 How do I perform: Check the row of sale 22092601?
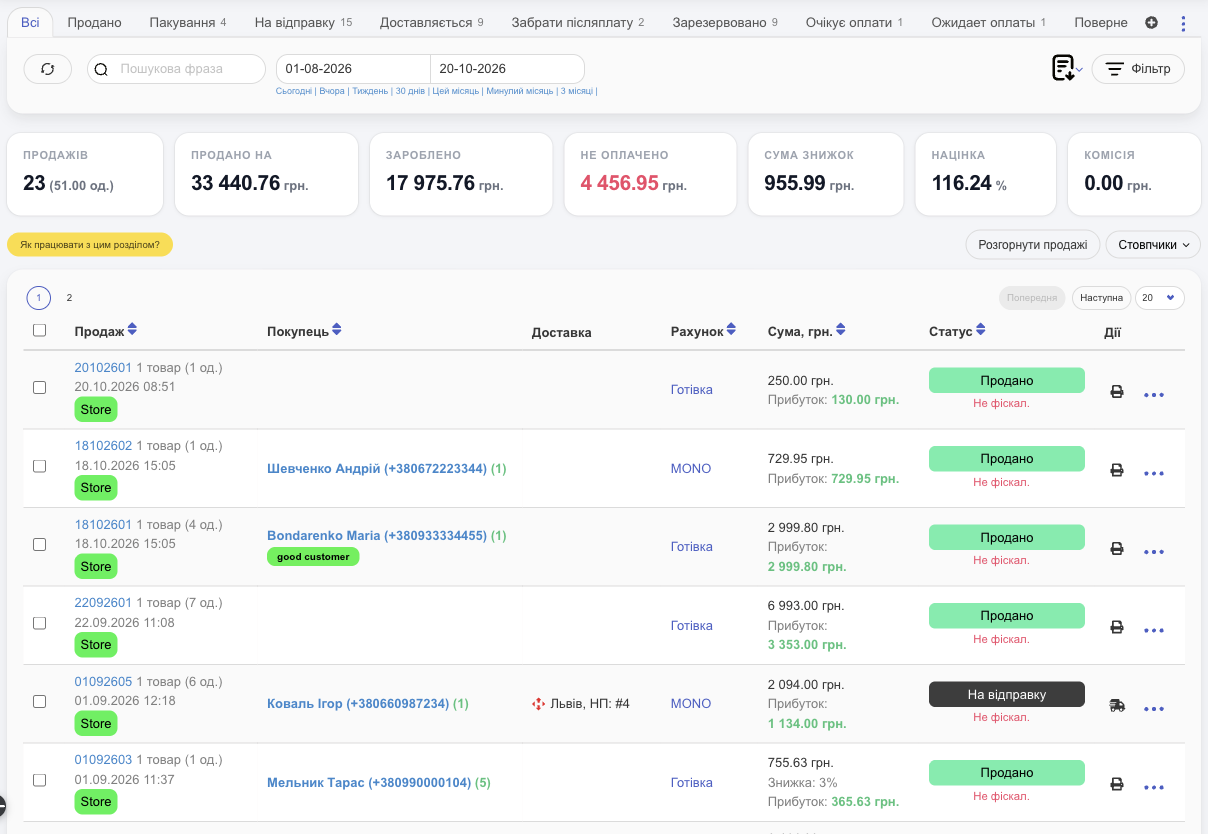(x=40, y=623)
